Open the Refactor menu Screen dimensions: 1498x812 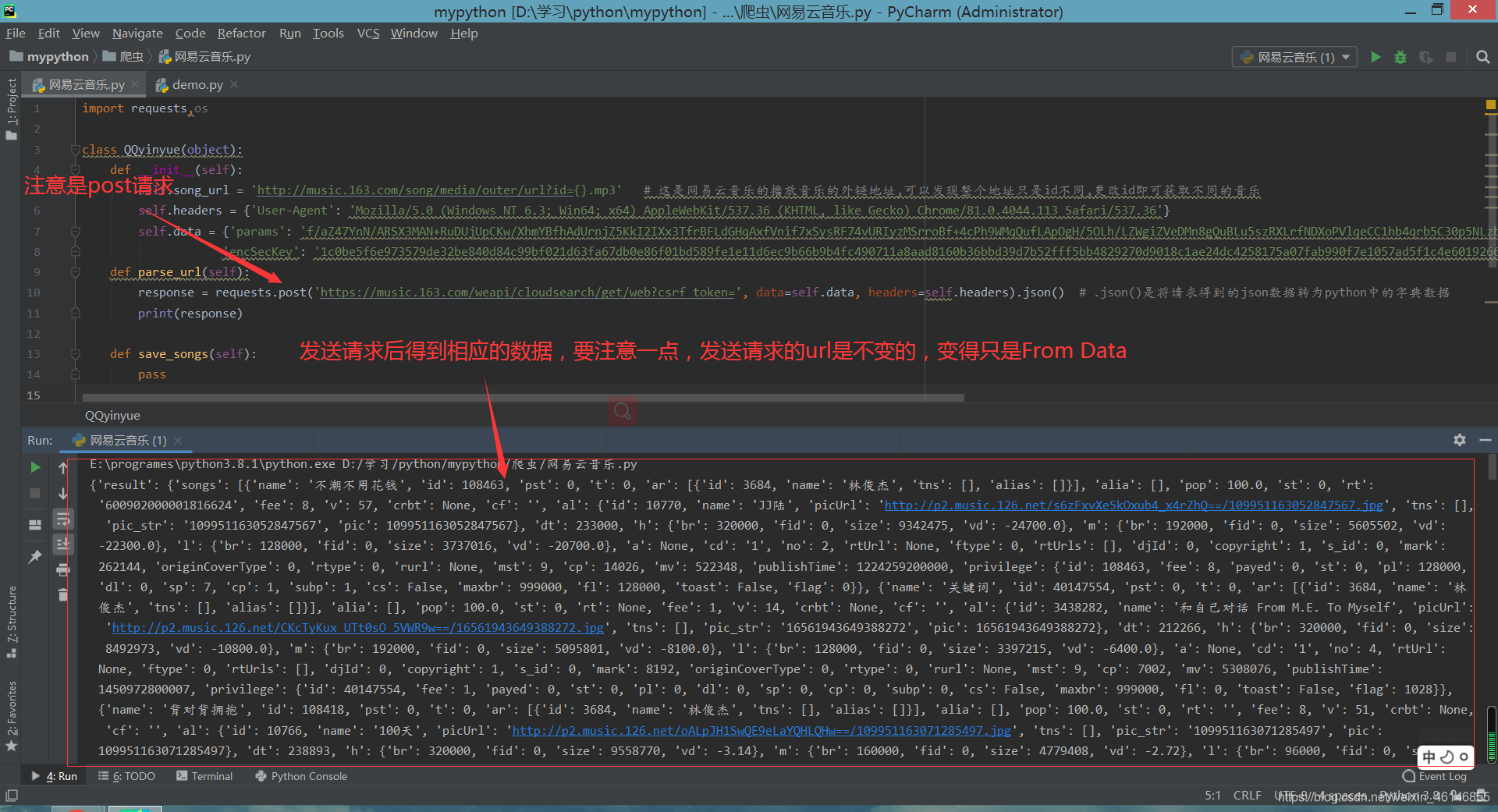242,33
